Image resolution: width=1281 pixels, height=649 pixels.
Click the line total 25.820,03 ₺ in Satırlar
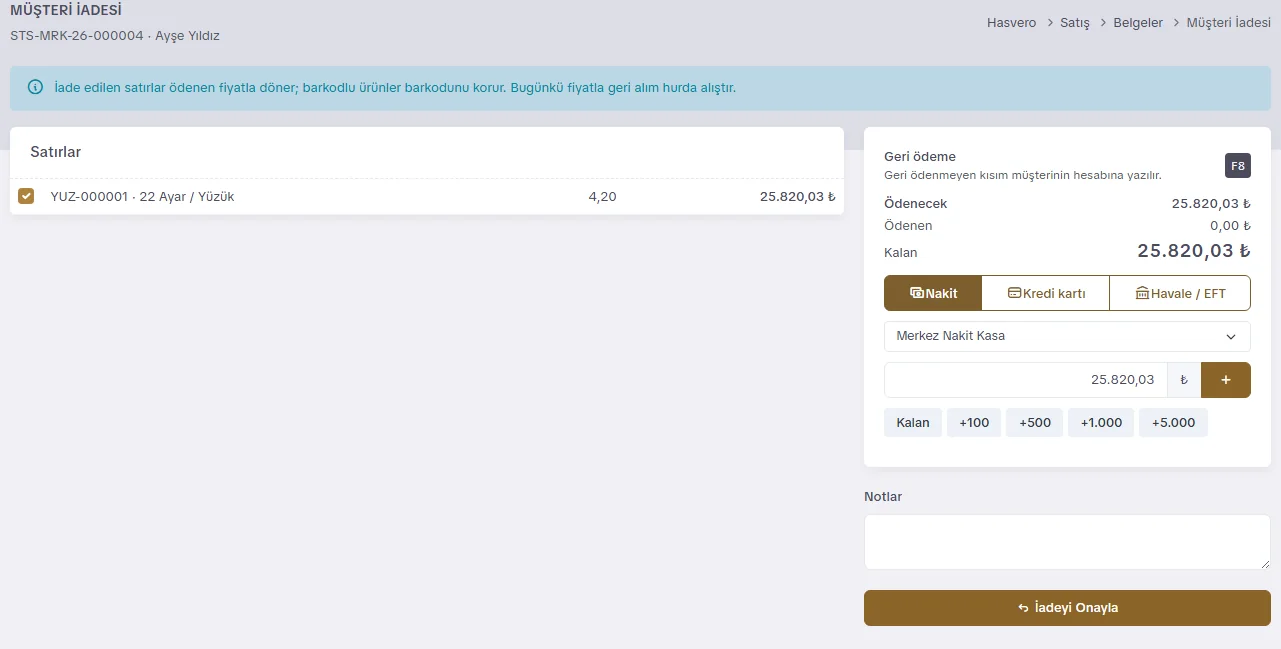pyautogui.click(x=798, y=196)
